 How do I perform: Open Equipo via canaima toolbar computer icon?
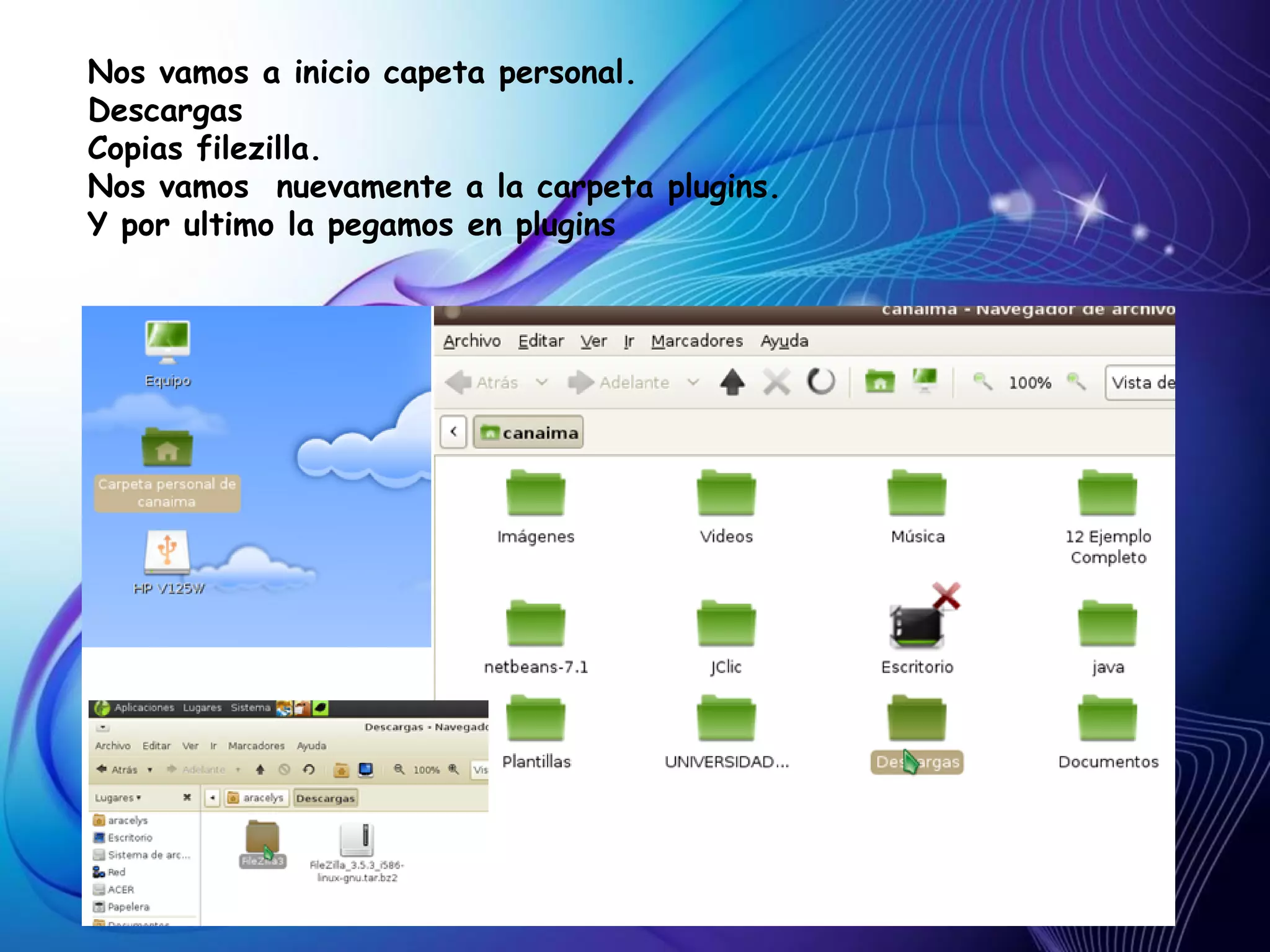click(925, 381)
